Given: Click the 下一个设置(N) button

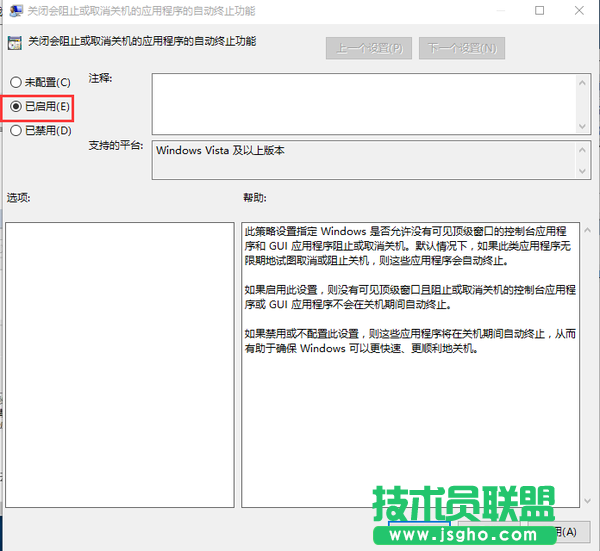Looking at the screenshot, I should [x=462, y=48].
